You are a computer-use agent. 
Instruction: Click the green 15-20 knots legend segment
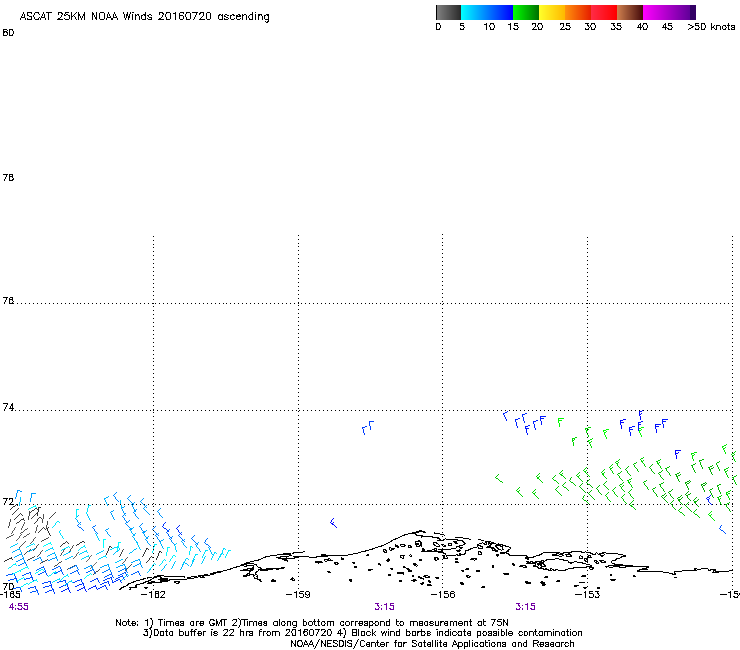pyautogui.click(x=526, y=12)
